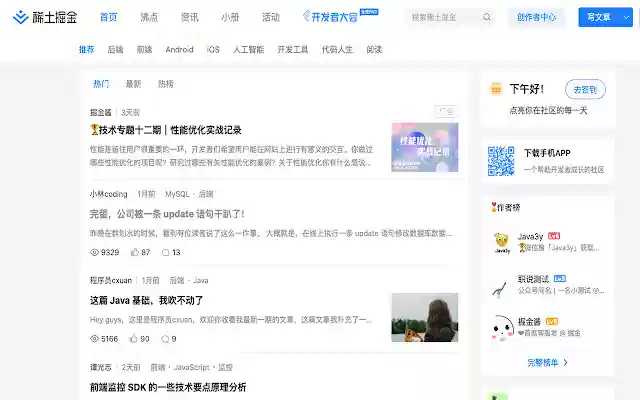This screenshot has width=640, height=400.
Task: Open the 写文章 dropdown arrow
Action: tap(626, 17)
